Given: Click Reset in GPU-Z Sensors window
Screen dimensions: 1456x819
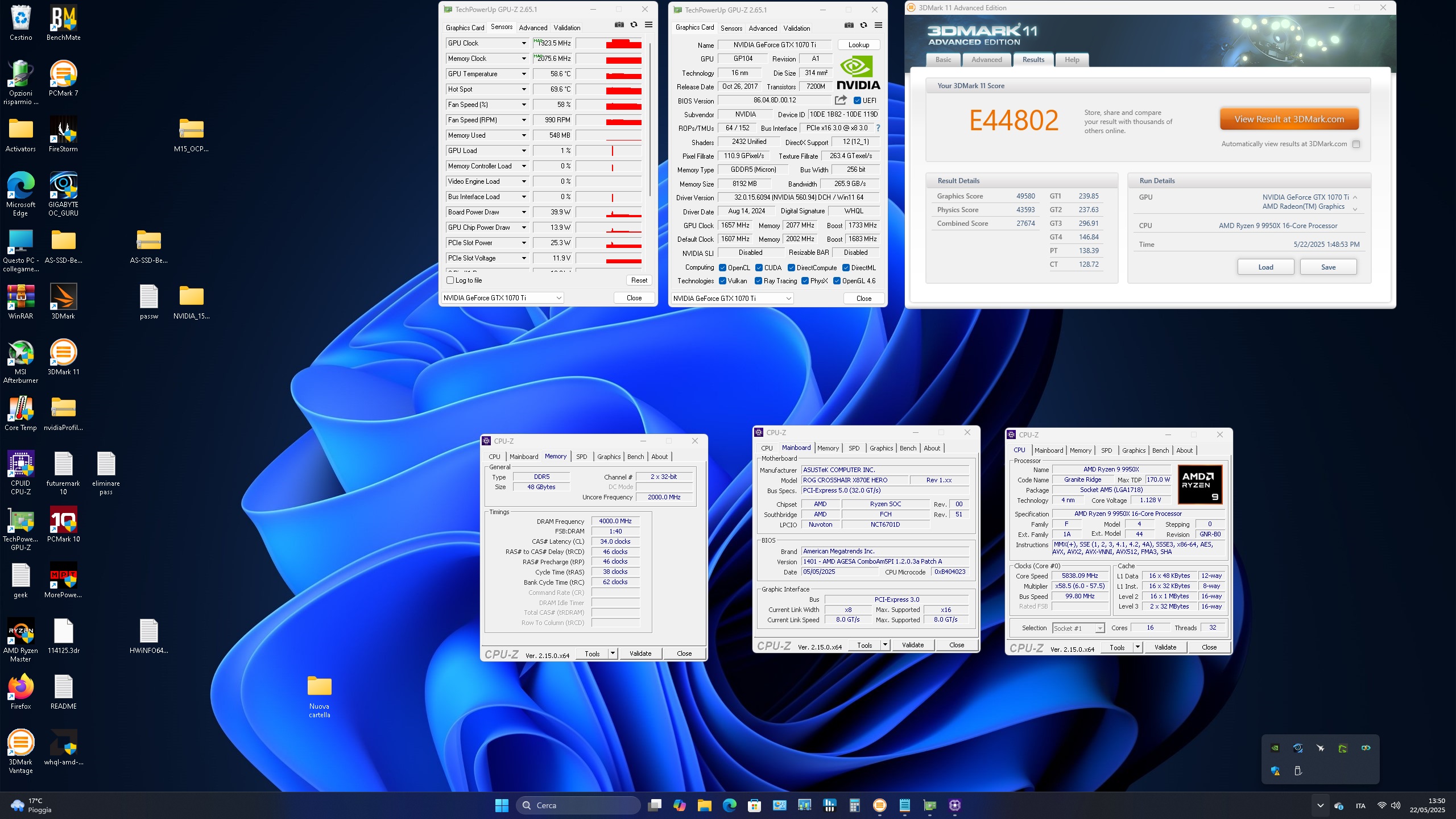Looking at the screenshot, I should [639, 280].
